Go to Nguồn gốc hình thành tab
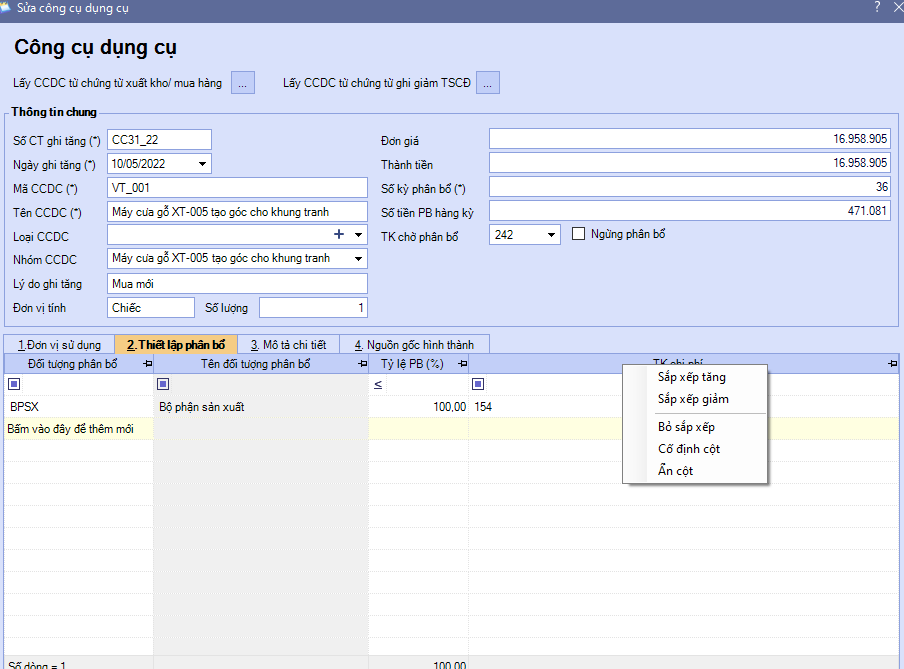 tap(415, 345)
